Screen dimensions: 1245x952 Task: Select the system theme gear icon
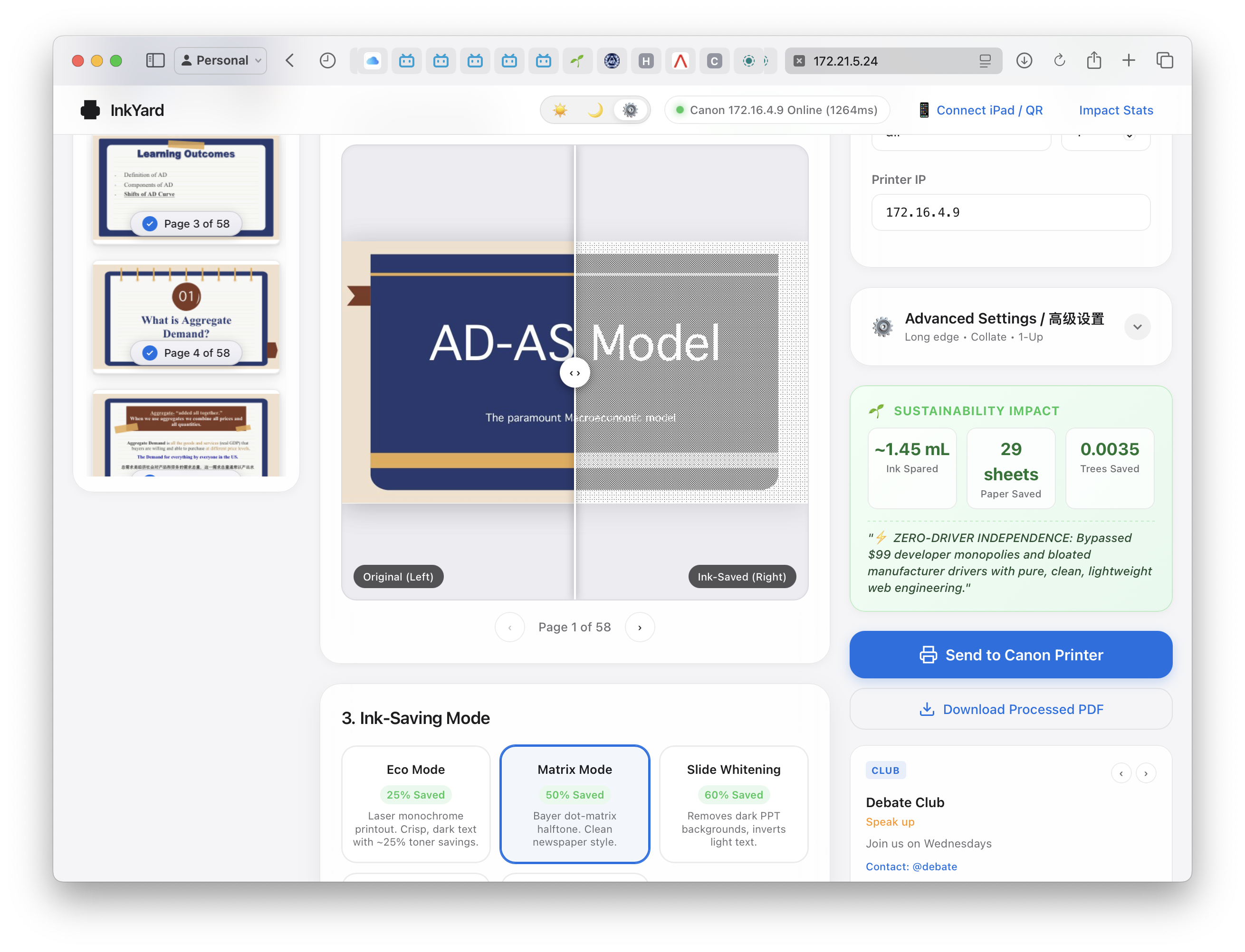coord(630,110)
